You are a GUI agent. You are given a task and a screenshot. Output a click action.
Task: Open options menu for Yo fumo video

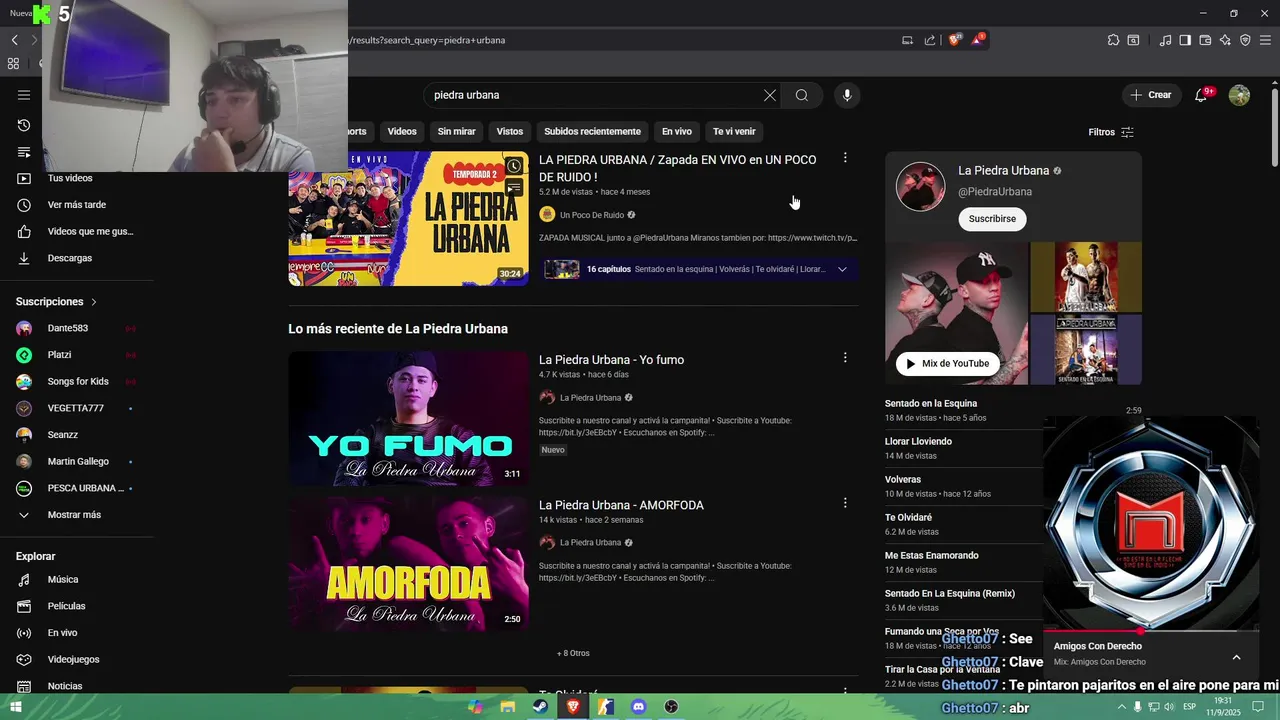845,358
